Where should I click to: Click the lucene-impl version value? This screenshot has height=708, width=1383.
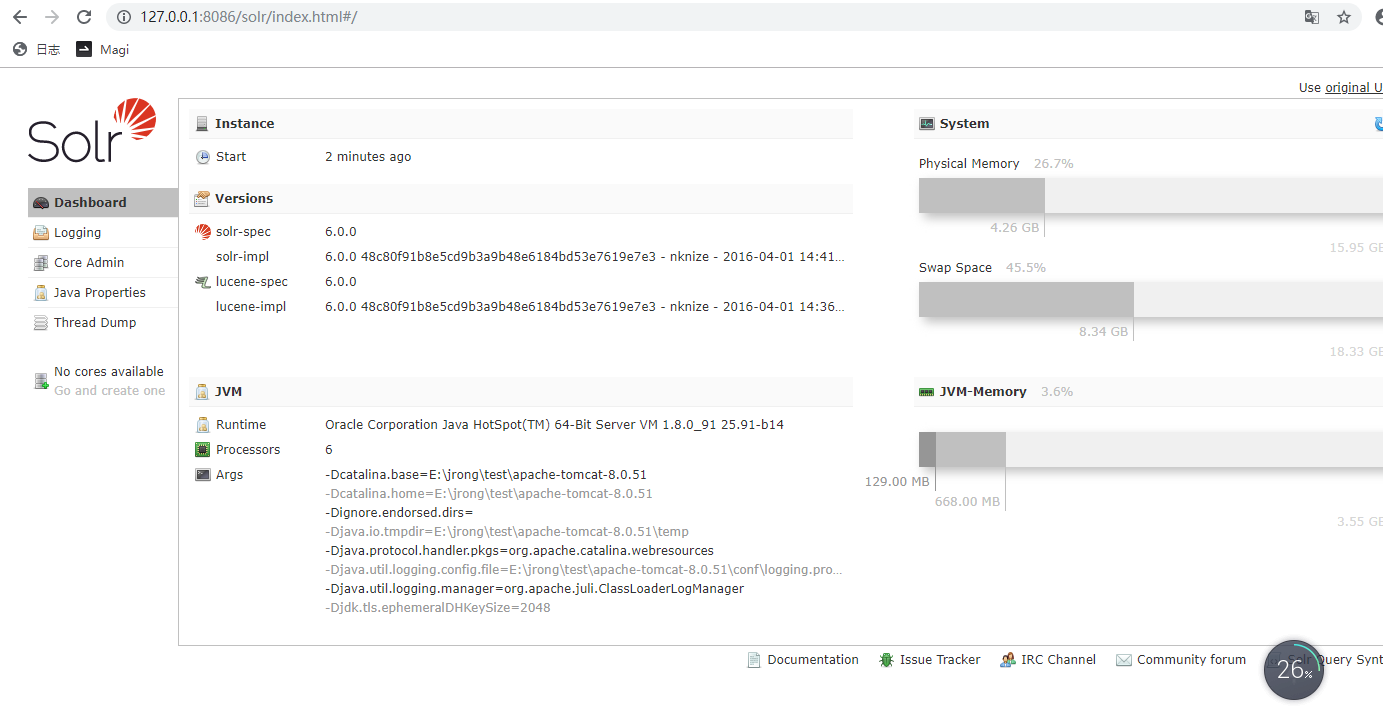585,307
